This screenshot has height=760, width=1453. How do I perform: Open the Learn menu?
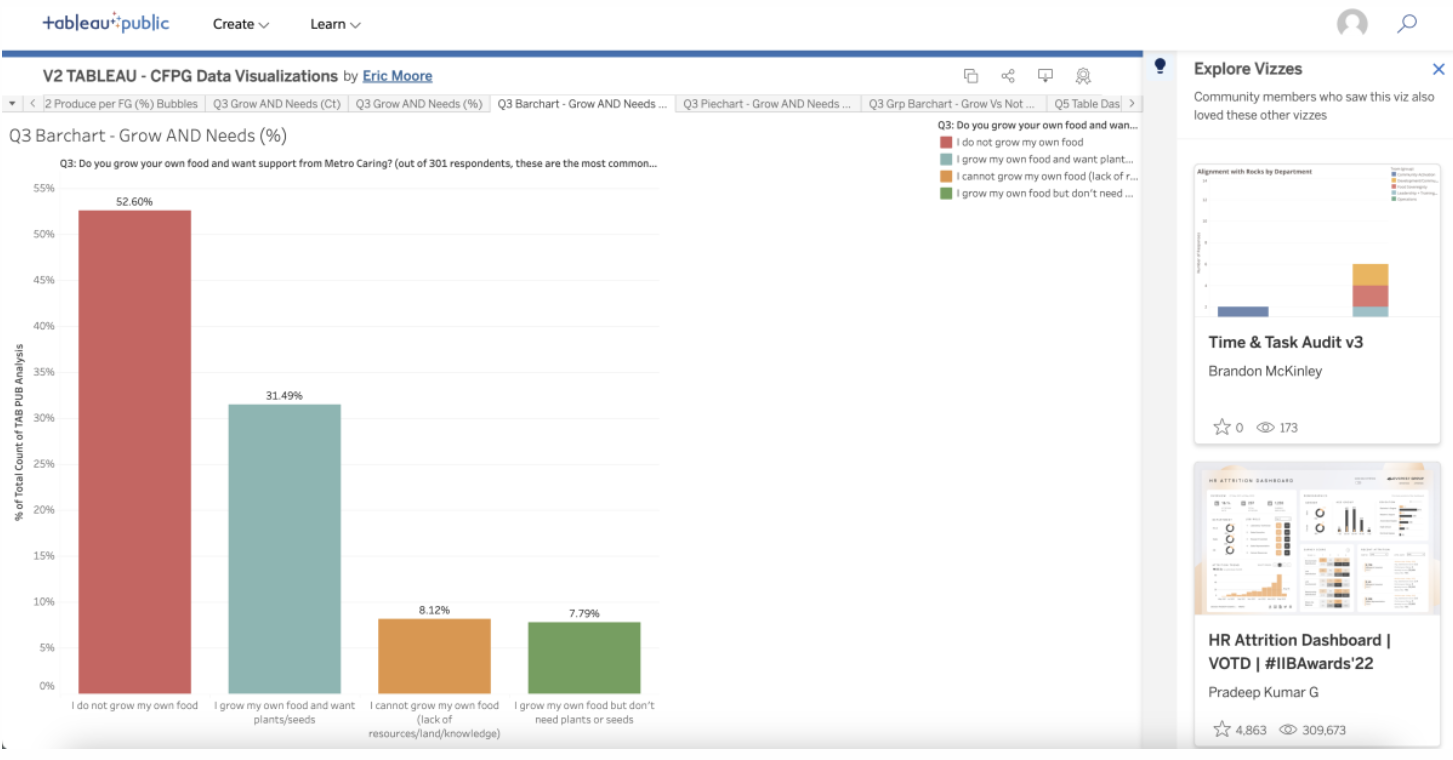pos(333,24)
